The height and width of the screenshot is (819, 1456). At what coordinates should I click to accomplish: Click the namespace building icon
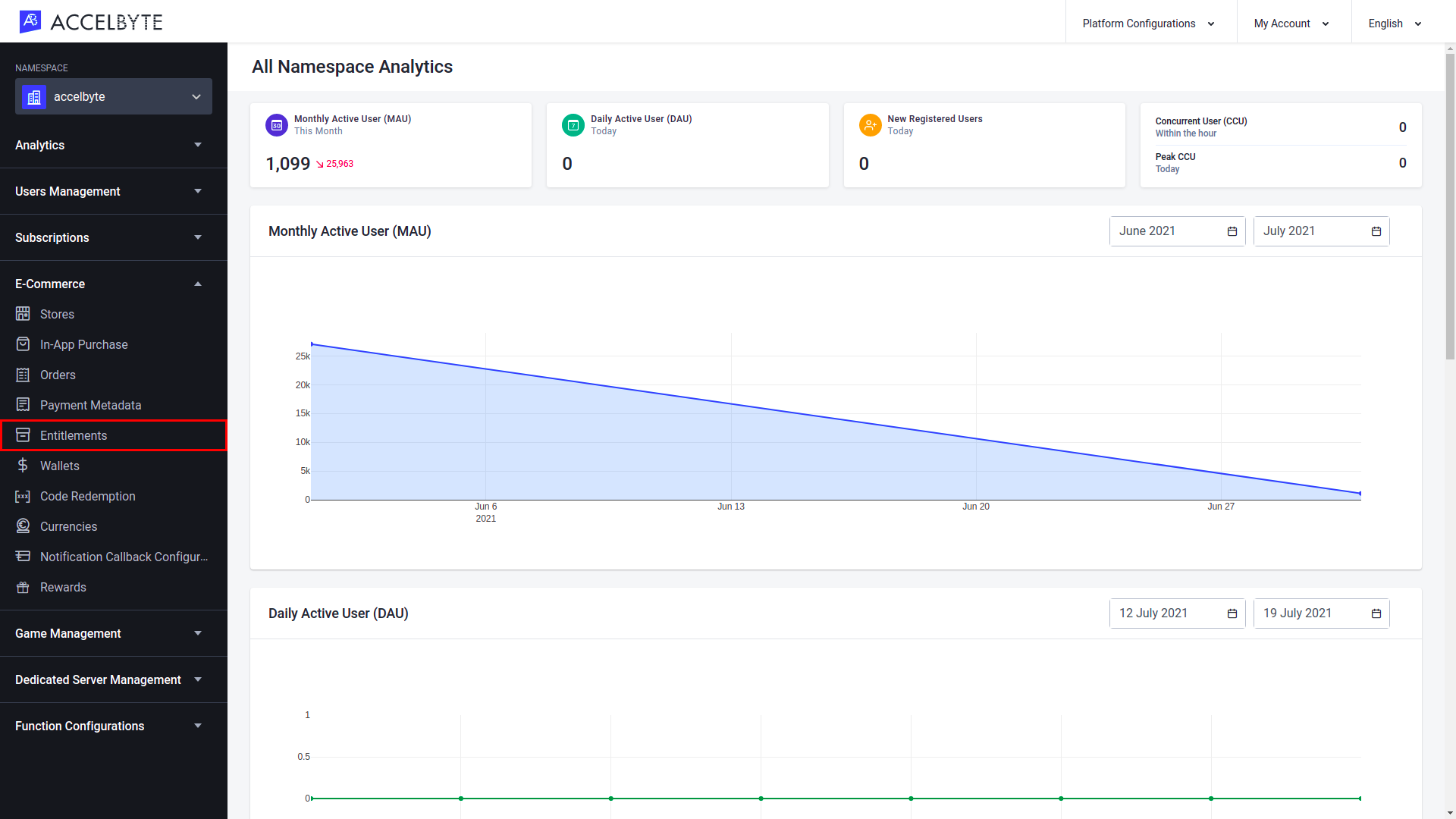[x=34, y=96]
